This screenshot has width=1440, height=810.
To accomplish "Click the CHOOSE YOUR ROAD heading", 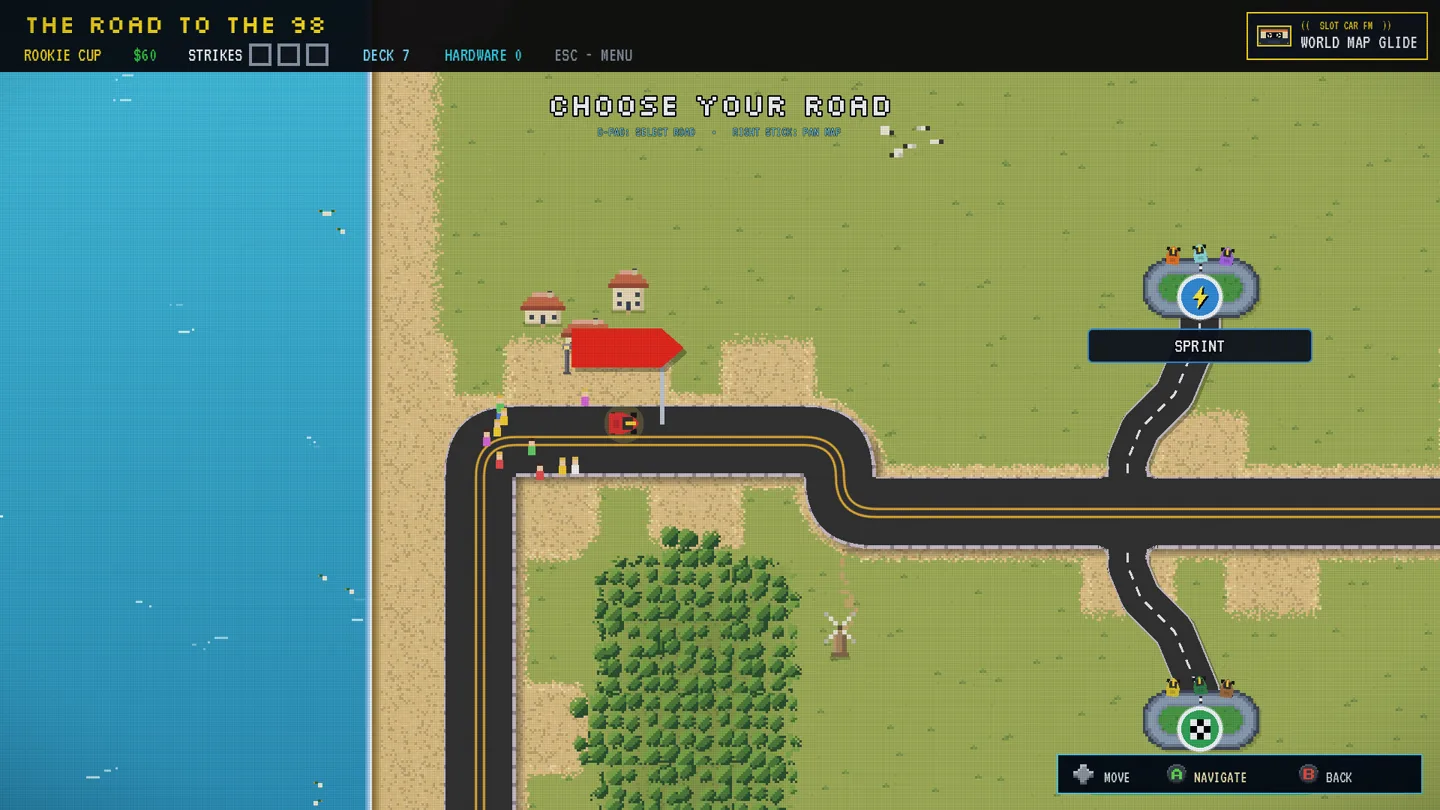I will tap(720, 106).
